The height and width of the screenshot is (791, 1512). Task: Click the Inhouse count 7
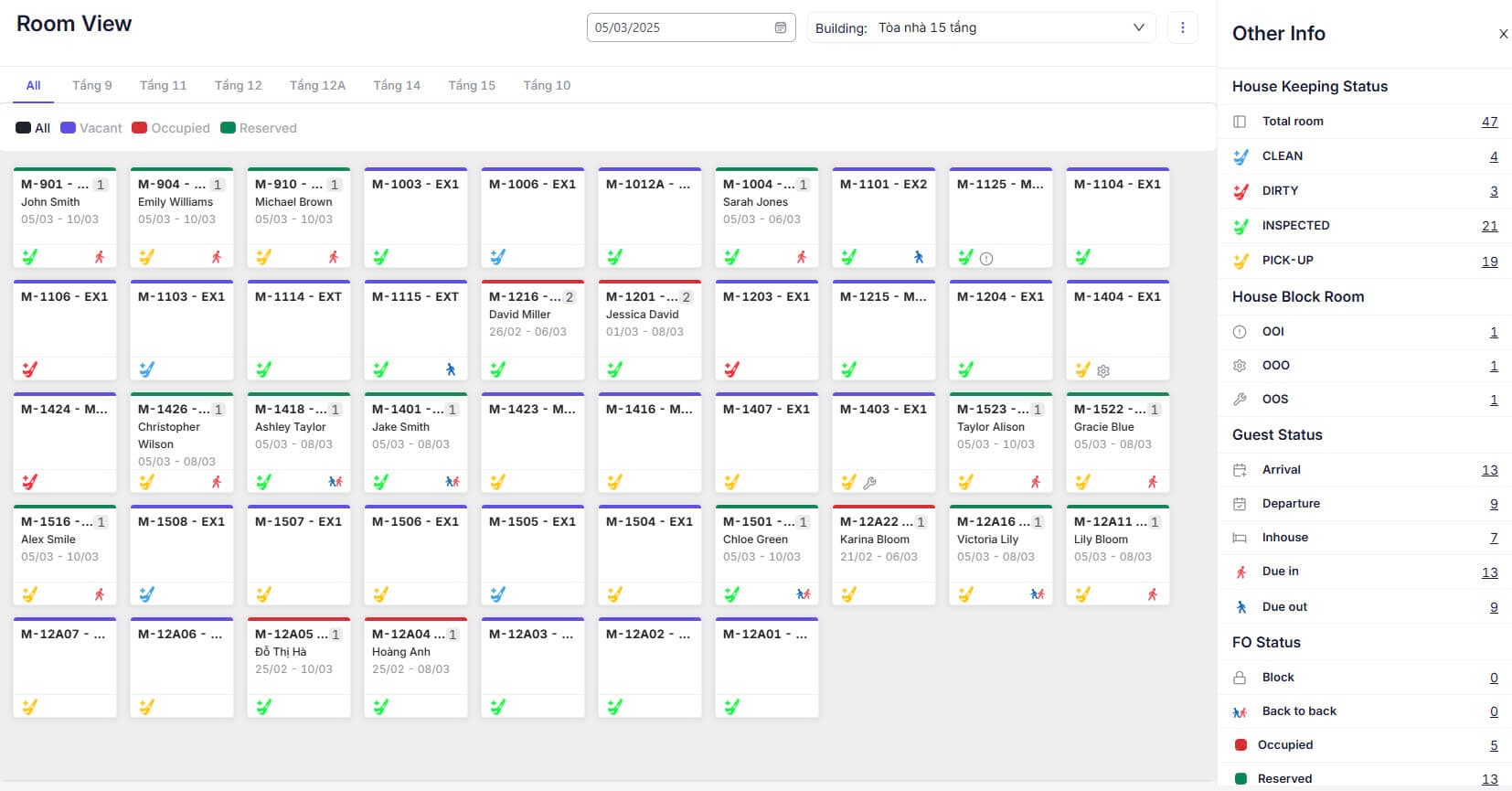click(1494, 538)
